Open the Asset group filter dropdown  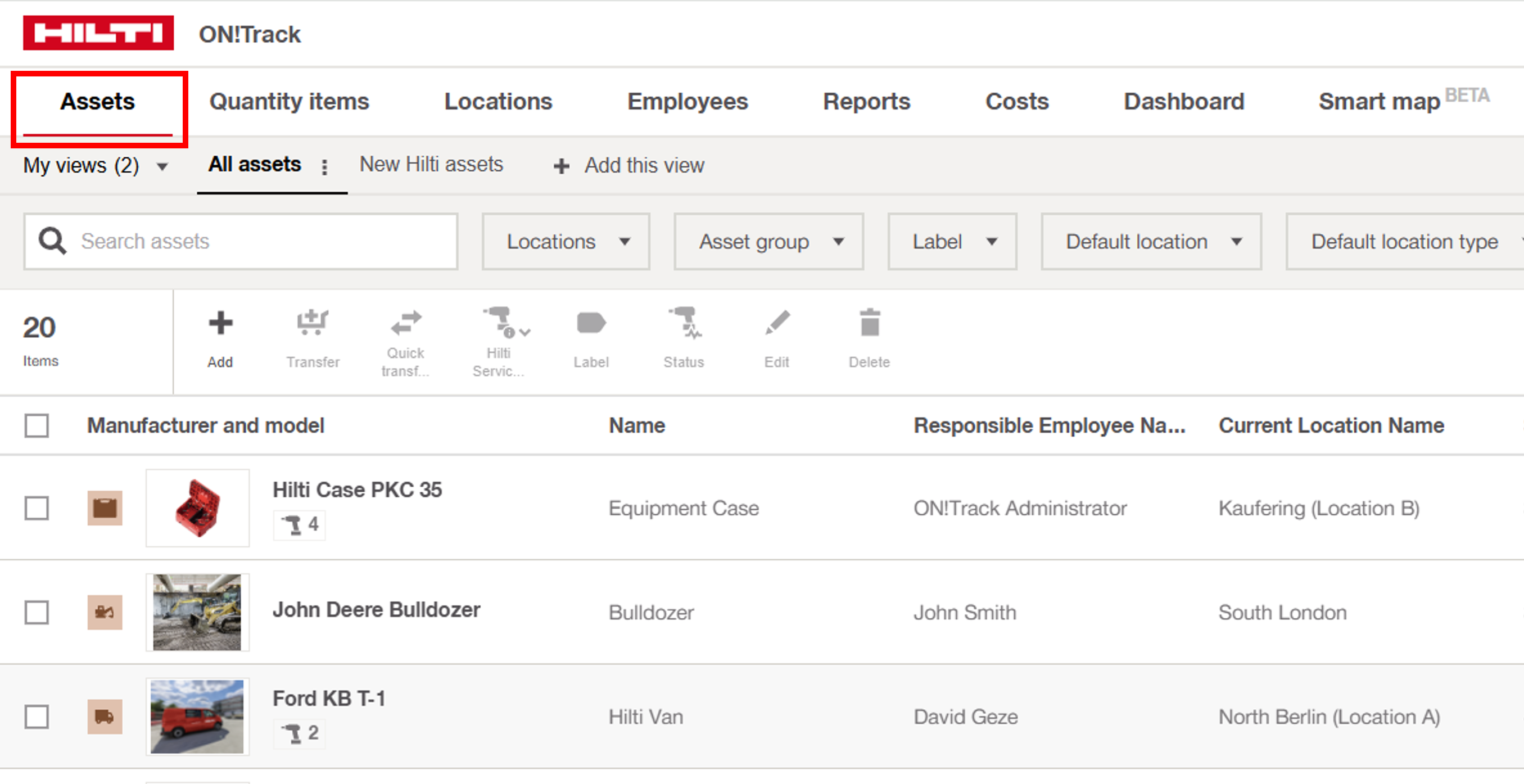[768, 242]
